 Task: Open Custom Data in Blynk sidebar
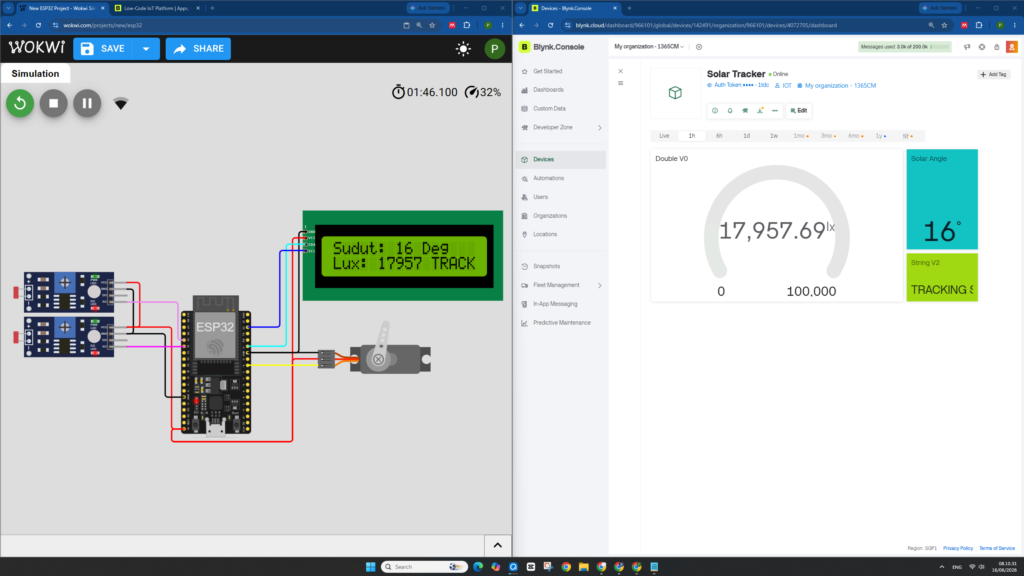pos(561,108)
